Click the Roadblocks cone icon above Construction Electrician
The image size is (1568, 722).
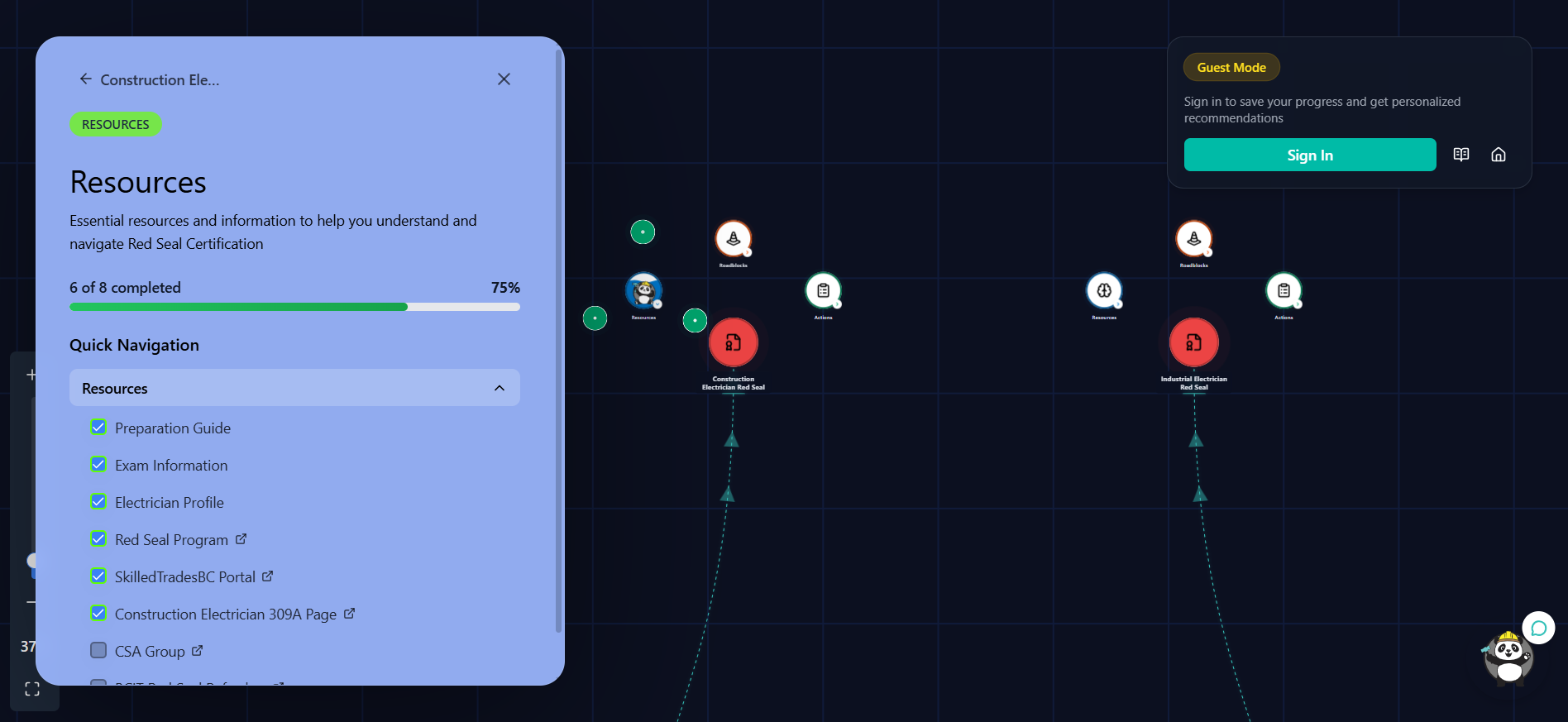point(733,239)
